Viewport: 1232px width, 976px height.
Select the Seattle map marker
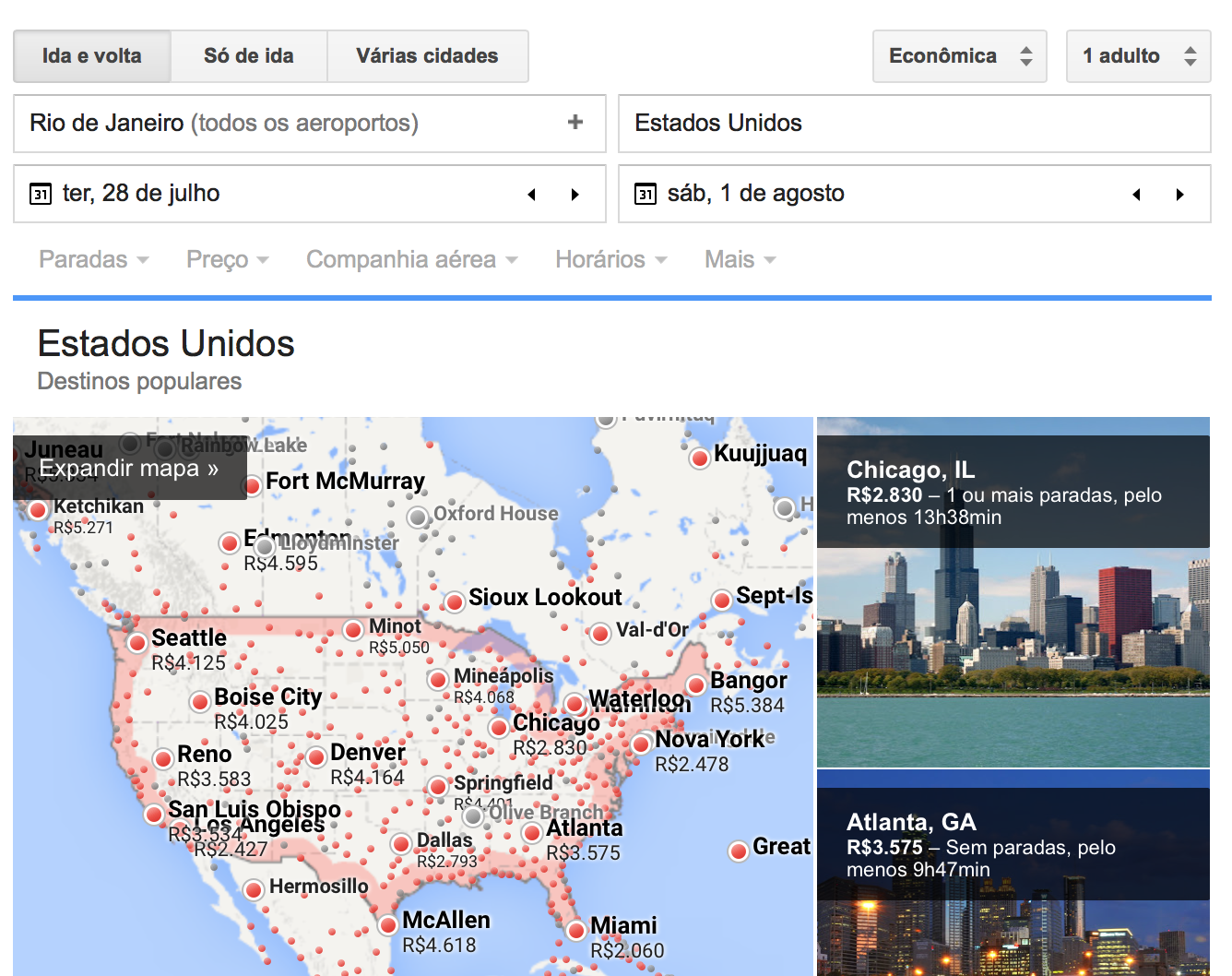[137, 642]
